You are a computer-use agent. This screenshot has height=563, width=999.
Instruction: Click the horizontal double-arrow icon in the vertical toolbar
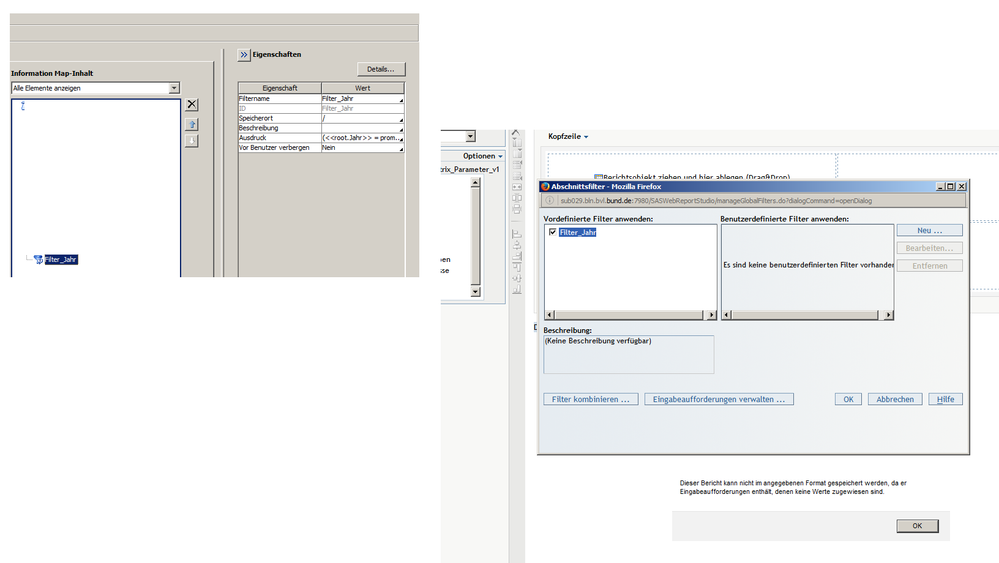[x=517, y=187]
